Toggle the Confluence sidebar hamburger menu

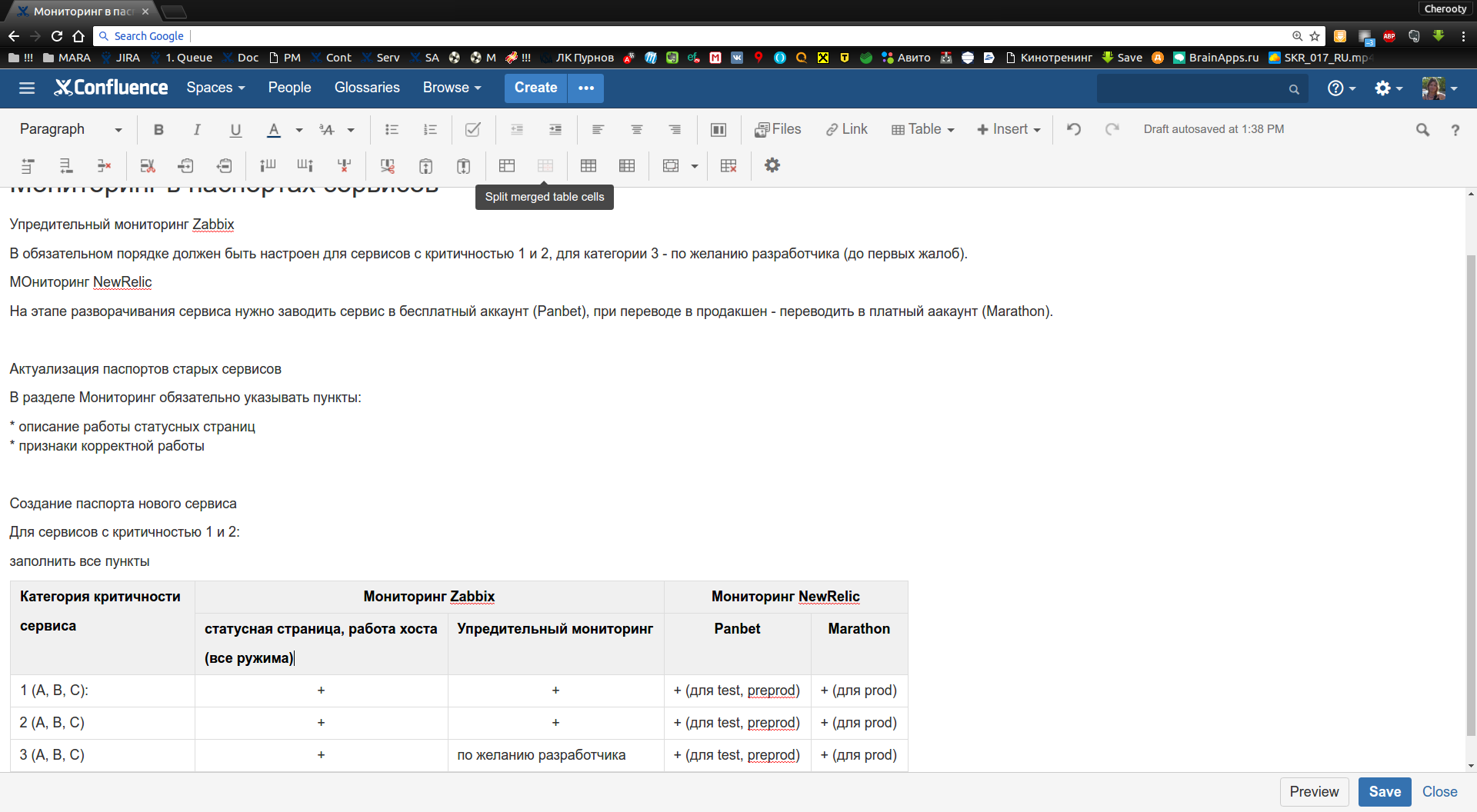(27, 88)
